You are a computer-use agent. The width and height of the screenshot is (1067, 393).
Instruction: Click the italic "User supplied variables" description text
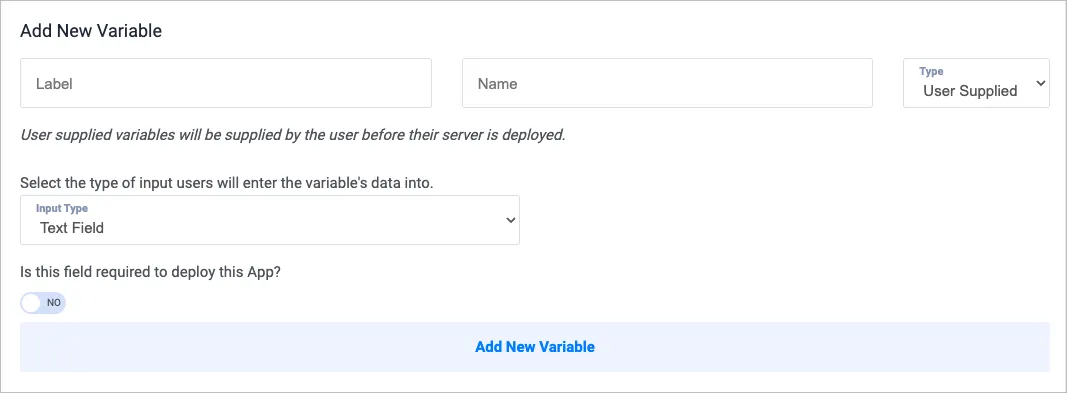click(293, 135)
